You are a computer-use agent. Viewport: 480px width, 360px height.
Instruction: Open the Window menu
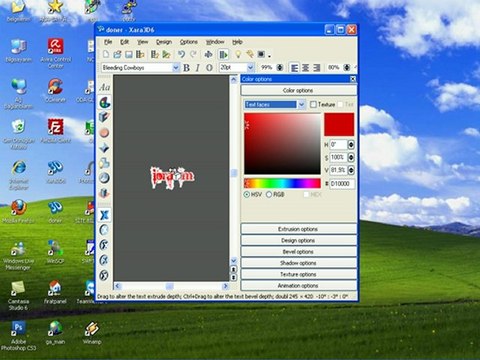coord(215,42)
